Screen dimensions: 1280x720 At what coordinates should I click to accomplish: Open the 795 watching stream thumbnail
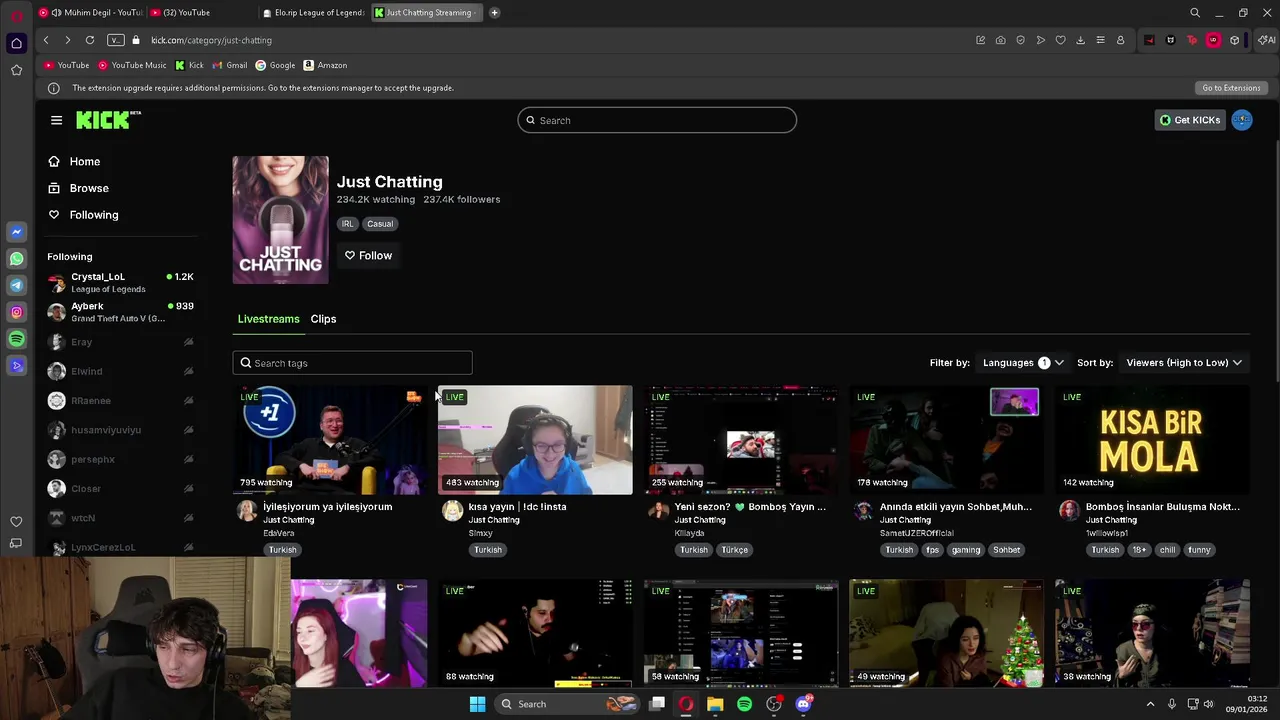(330, 440)
